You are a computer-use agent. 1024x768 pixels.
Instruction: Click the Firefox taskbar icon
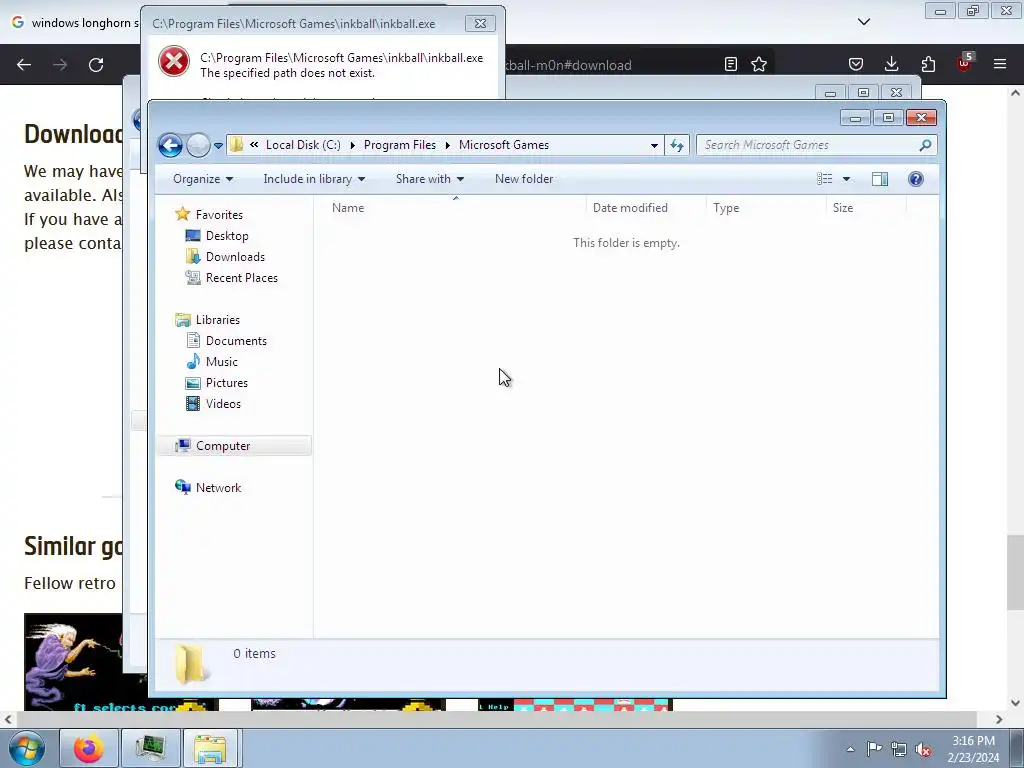(x=88, y=748)
